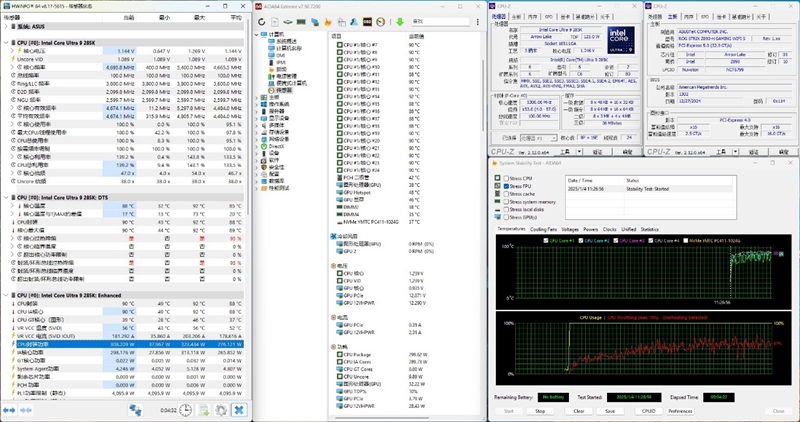
Task: Open HWiNFO settings gear icon
Action: (221, 410)
